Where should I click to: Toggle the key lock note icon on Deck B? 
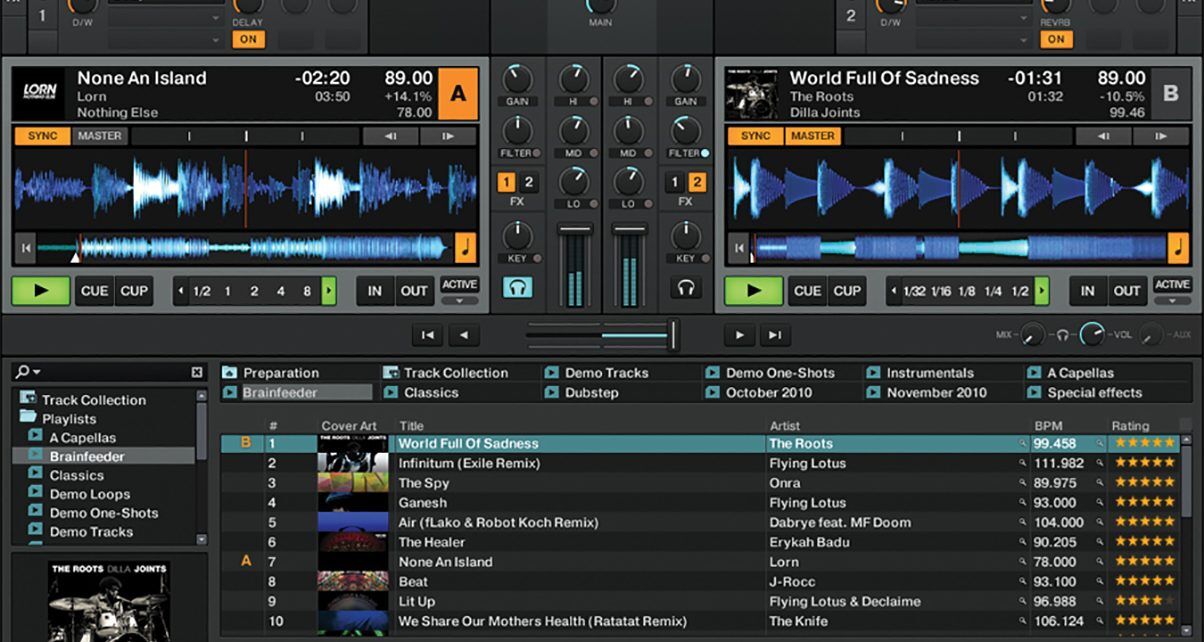tap(1179, 247)
